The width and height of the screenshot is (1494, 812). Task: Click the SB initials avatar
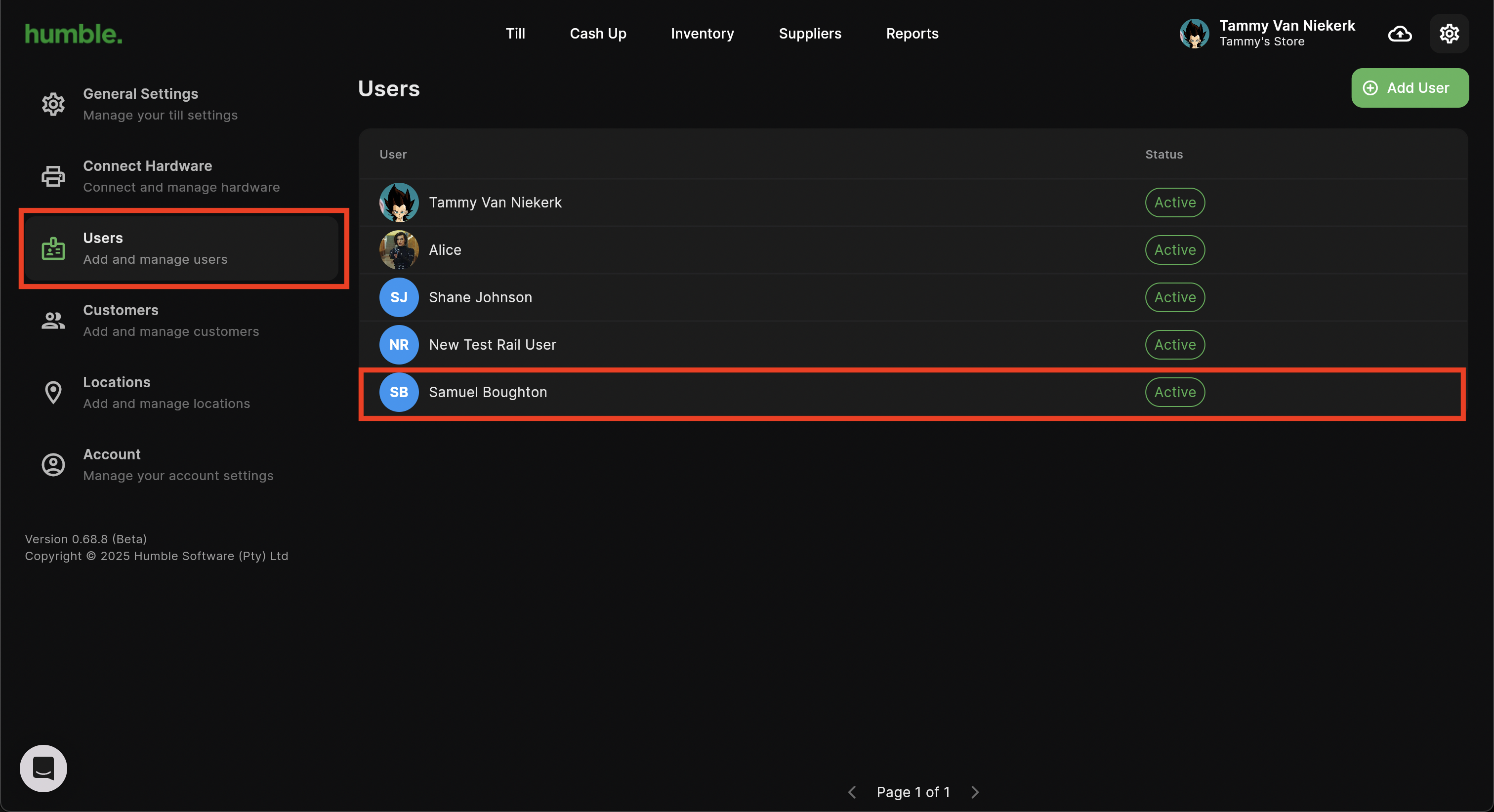pos(399,392)
